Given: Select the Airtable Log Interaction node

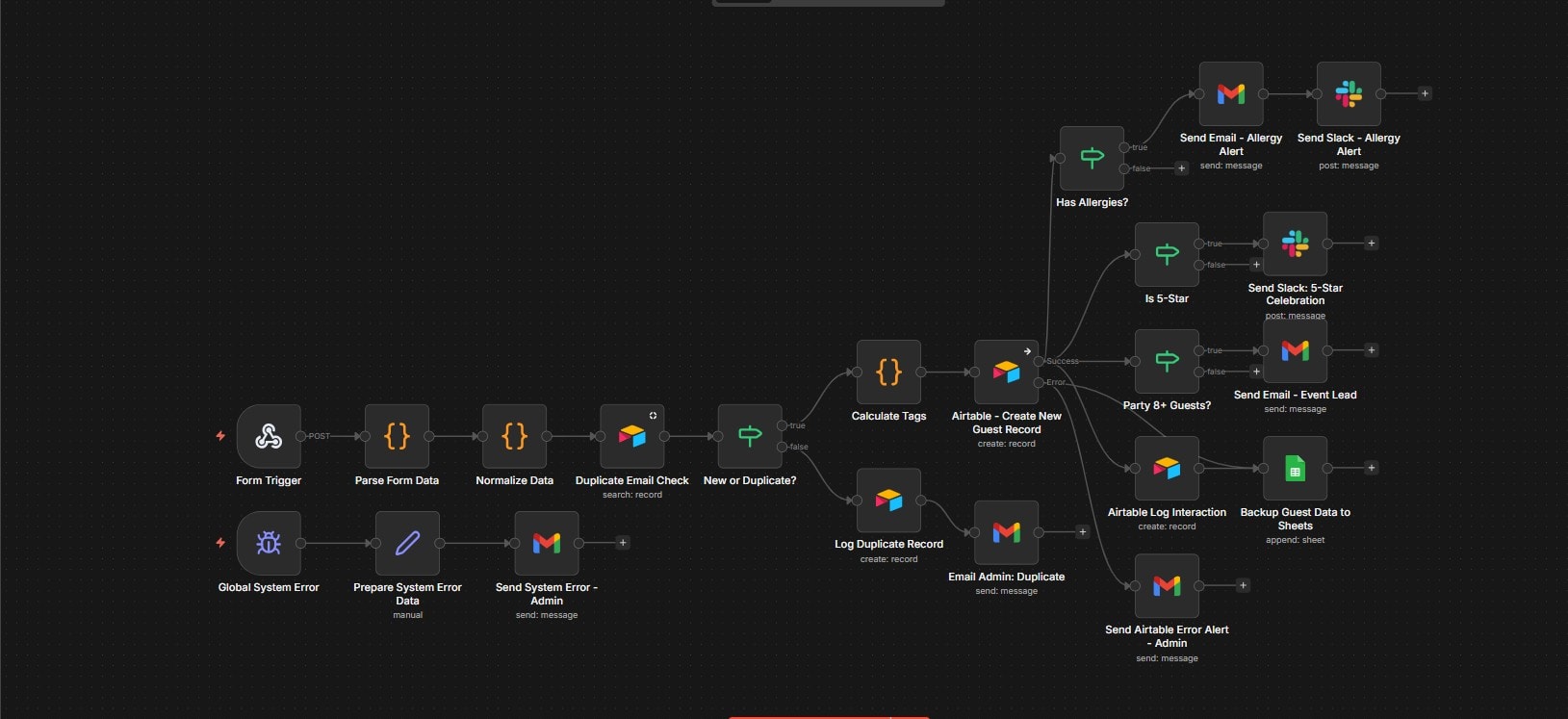Looking at the screenshot, I should click(x=1167, y=468).
